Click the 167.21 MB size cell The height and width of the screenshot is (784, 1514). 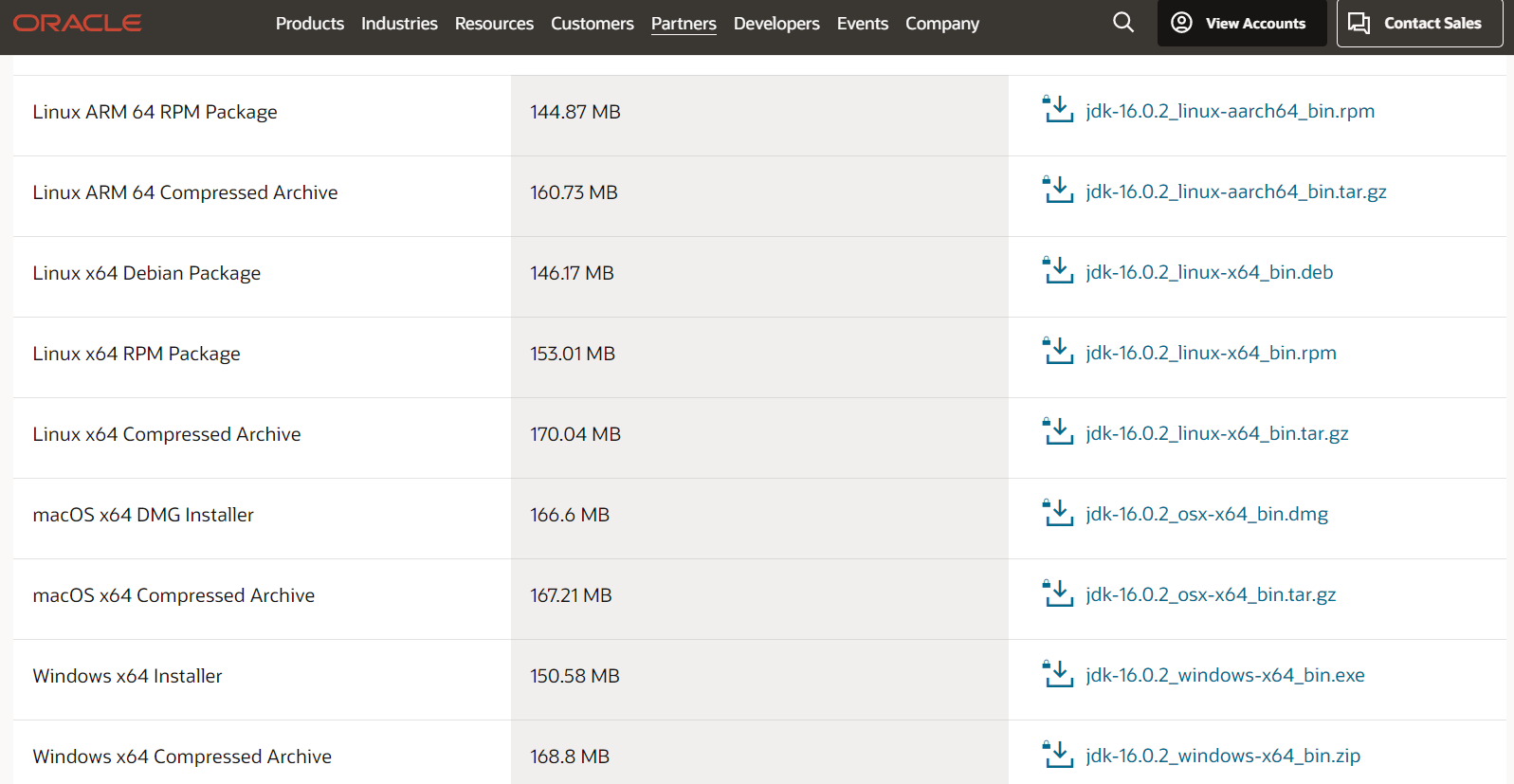(x=759, y=599)
